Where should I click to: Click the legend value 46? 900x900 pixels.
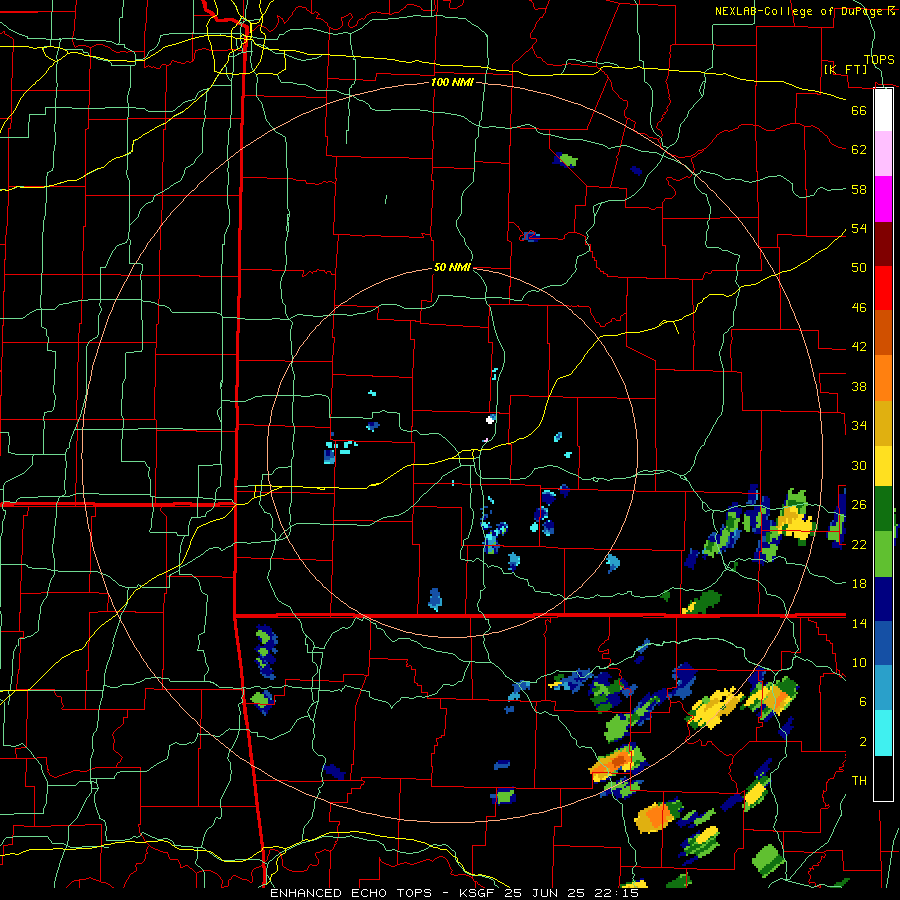[x=859, y=307]
